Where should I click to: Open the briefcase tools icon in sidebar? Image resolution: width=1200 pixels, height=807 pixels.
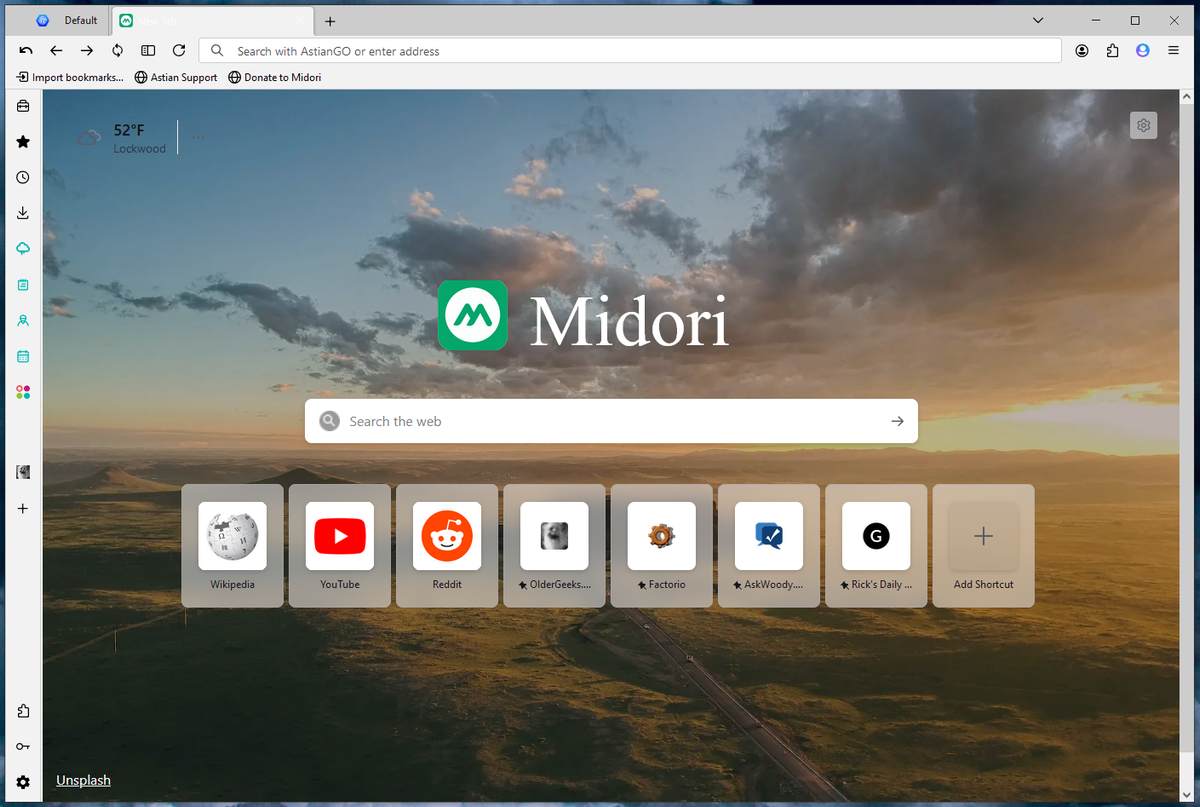(x=23, y=106)
